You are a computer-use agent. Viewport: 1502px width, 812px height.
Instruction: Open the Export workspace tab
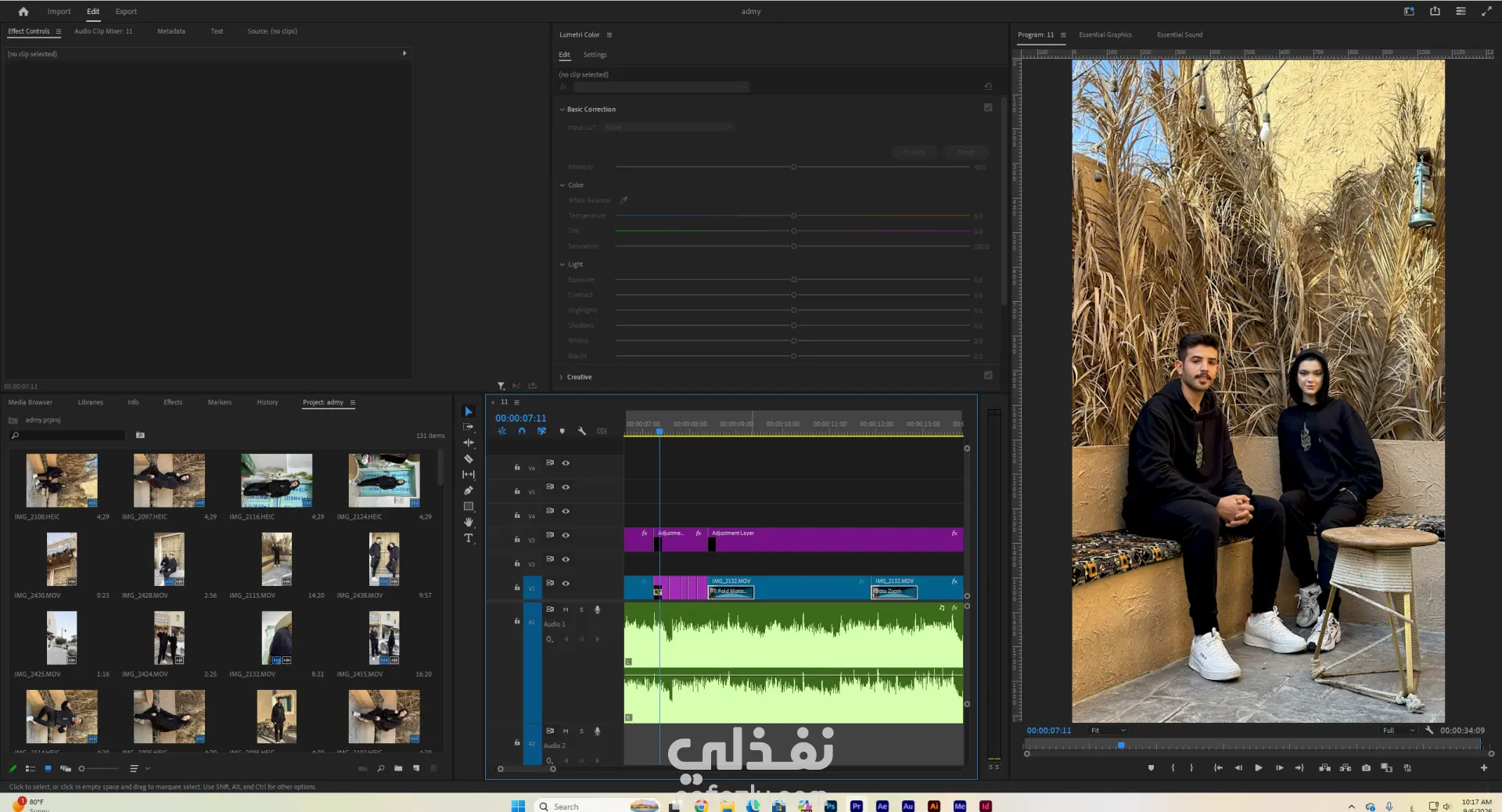pos(126,12)
